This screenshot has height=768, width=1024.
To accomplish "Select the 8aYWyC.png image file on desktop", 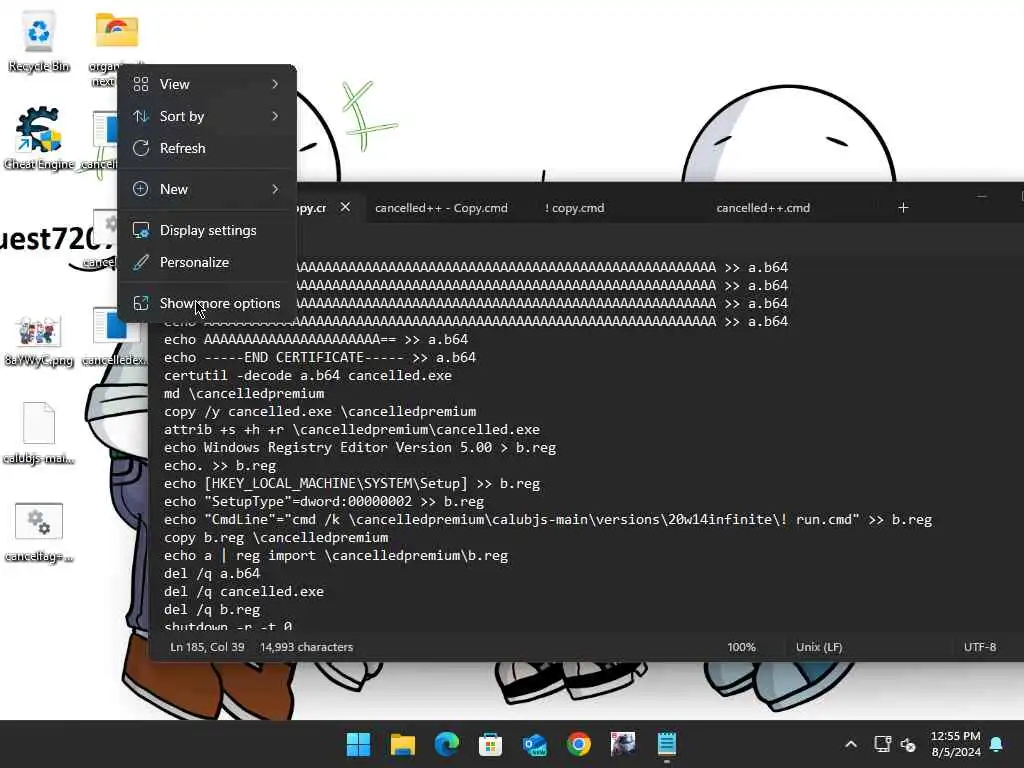I will (x=39, y=341).
